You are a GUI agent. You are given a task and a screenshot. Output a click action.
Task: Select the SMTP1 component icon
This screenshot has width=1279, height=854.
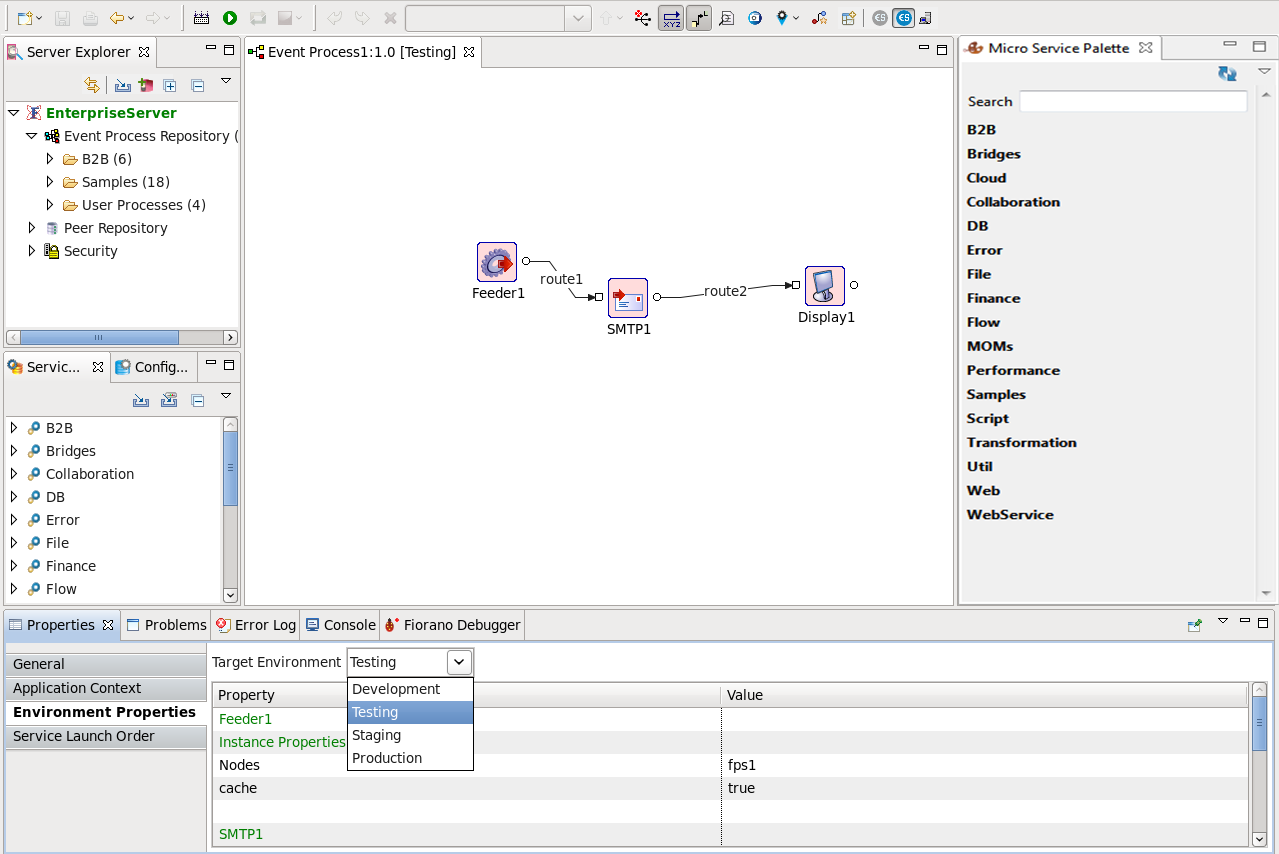[628, 298]
